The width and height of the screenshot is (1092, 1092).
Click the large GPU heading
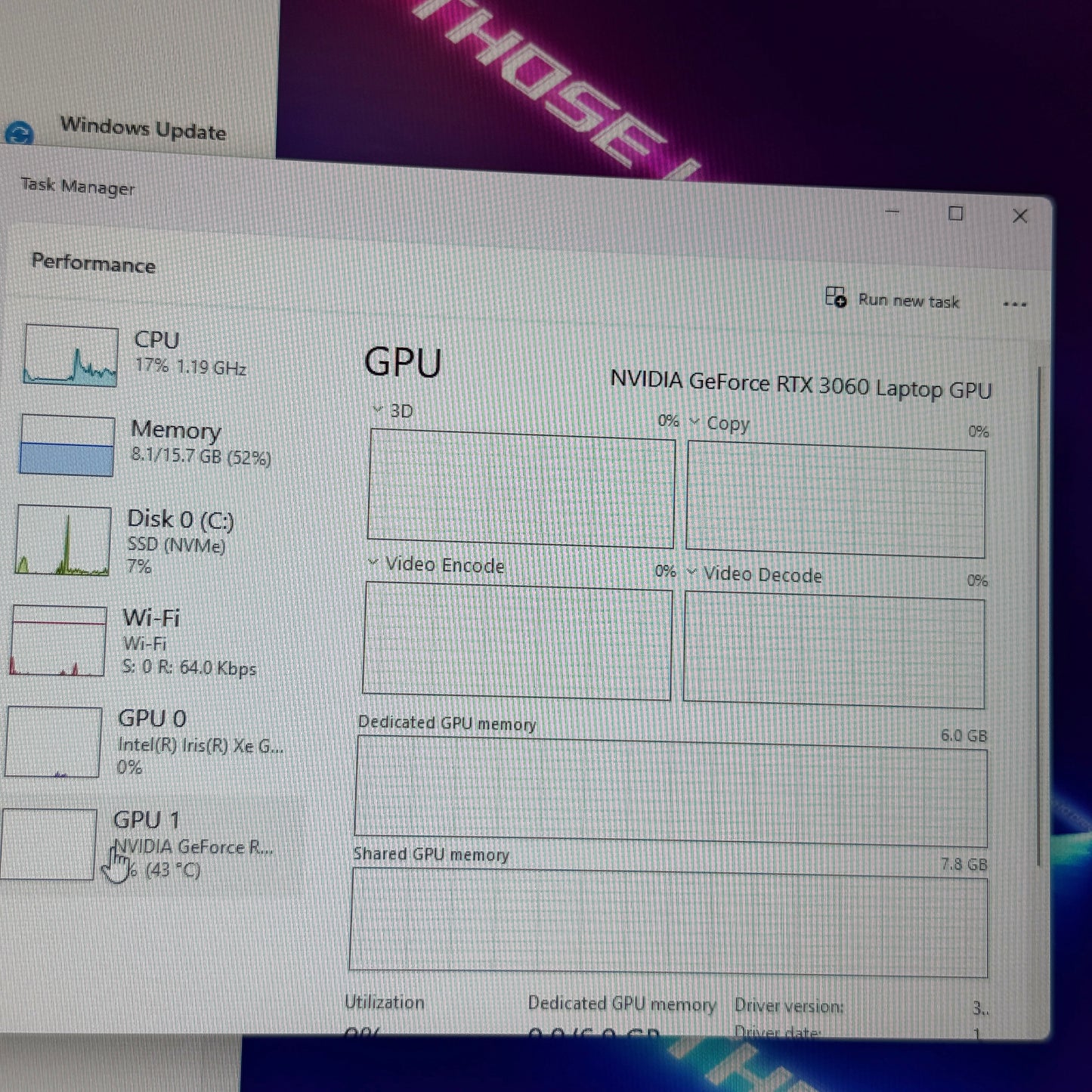coord(403,362)
